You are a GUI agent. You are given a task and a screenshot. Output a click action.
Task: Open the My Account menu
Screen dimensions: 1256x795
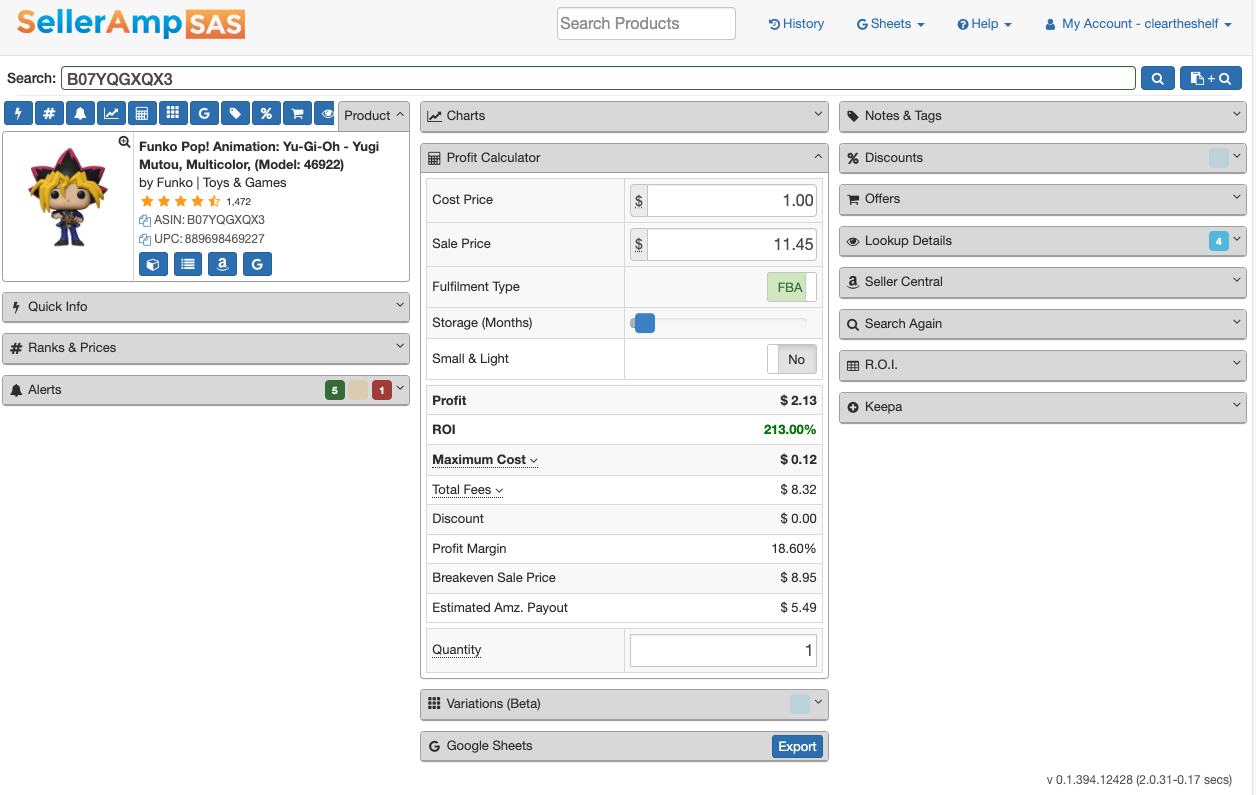1138,24
